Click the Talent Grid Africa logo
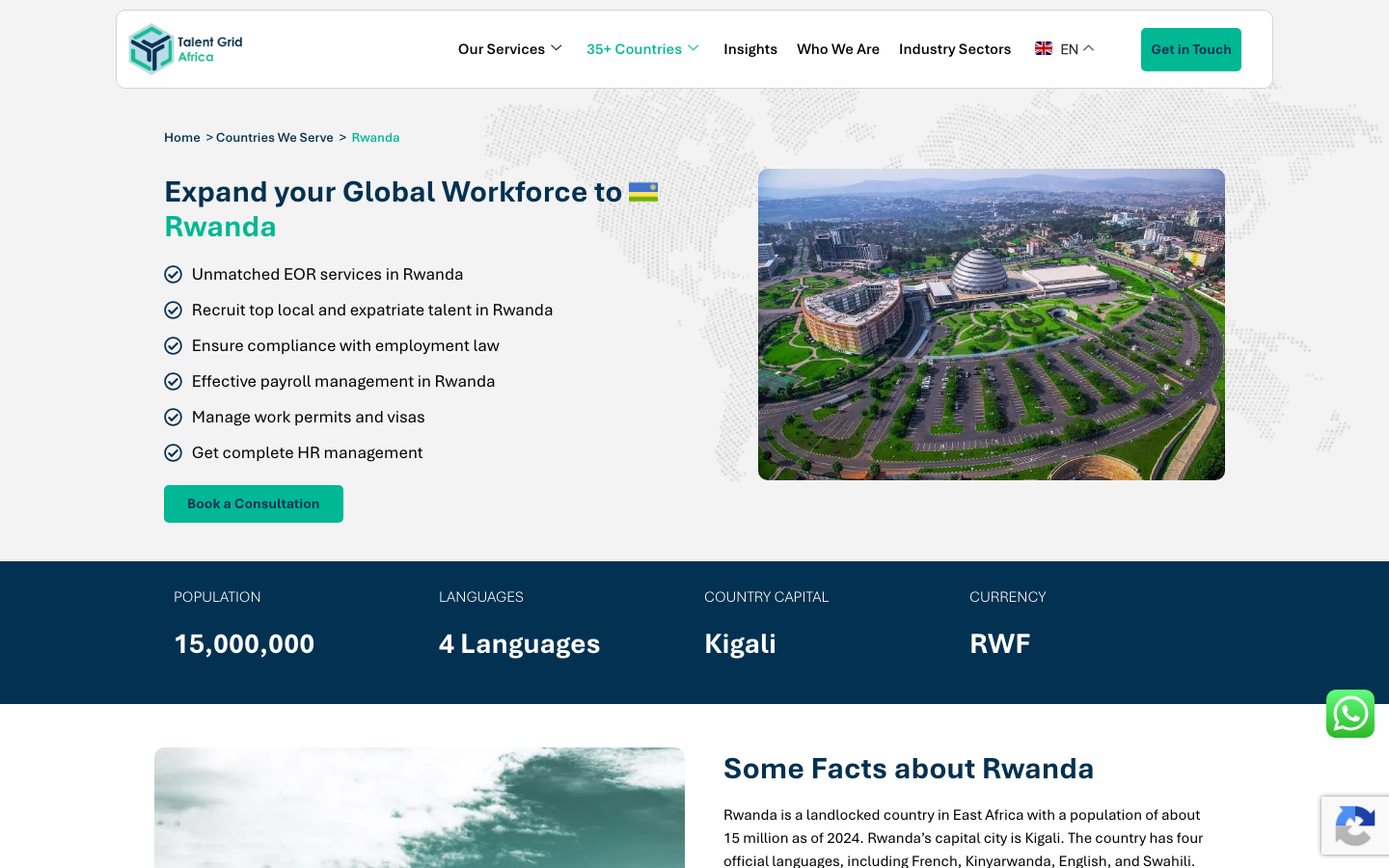The height and width of the screenshot is (868, 1389). coord(186,49)
